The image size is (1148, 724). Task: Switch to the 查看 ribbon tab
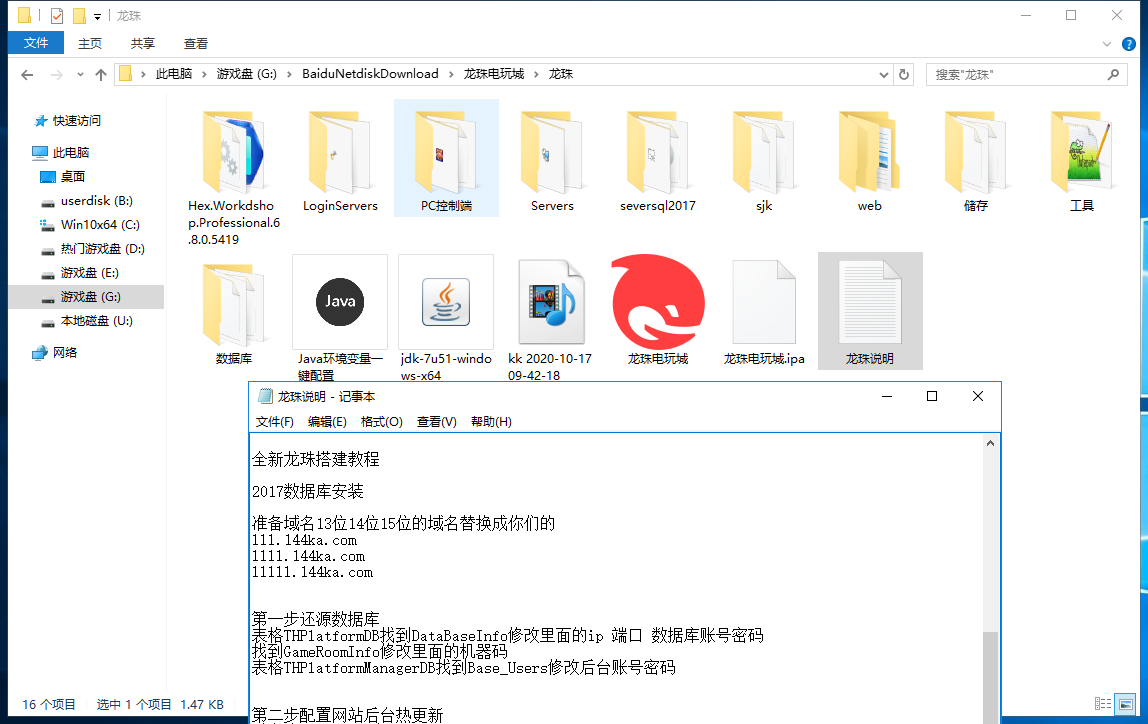point(195,43)
